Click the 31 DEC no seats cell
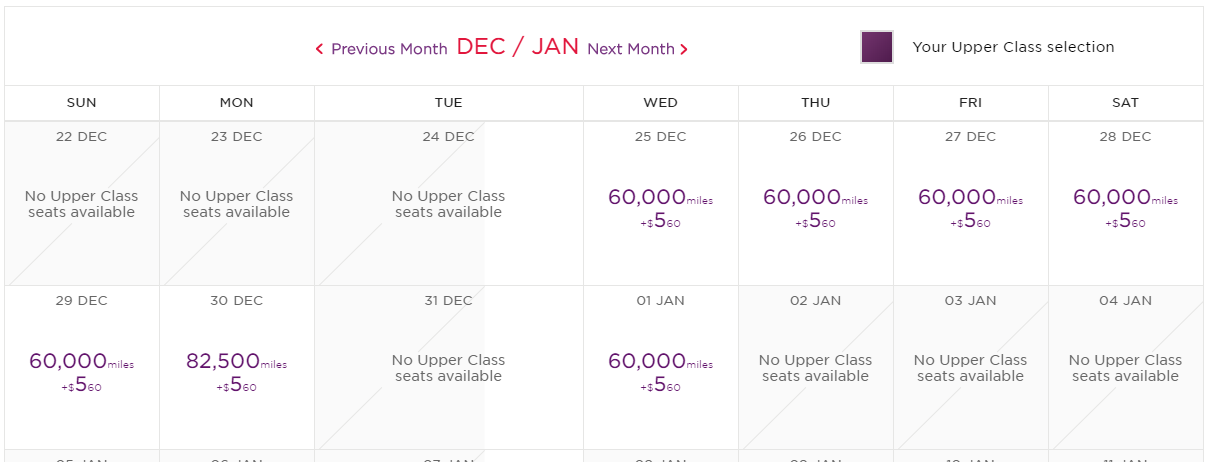This screenshot has width=1209, height=462. (x=449, y=368)
